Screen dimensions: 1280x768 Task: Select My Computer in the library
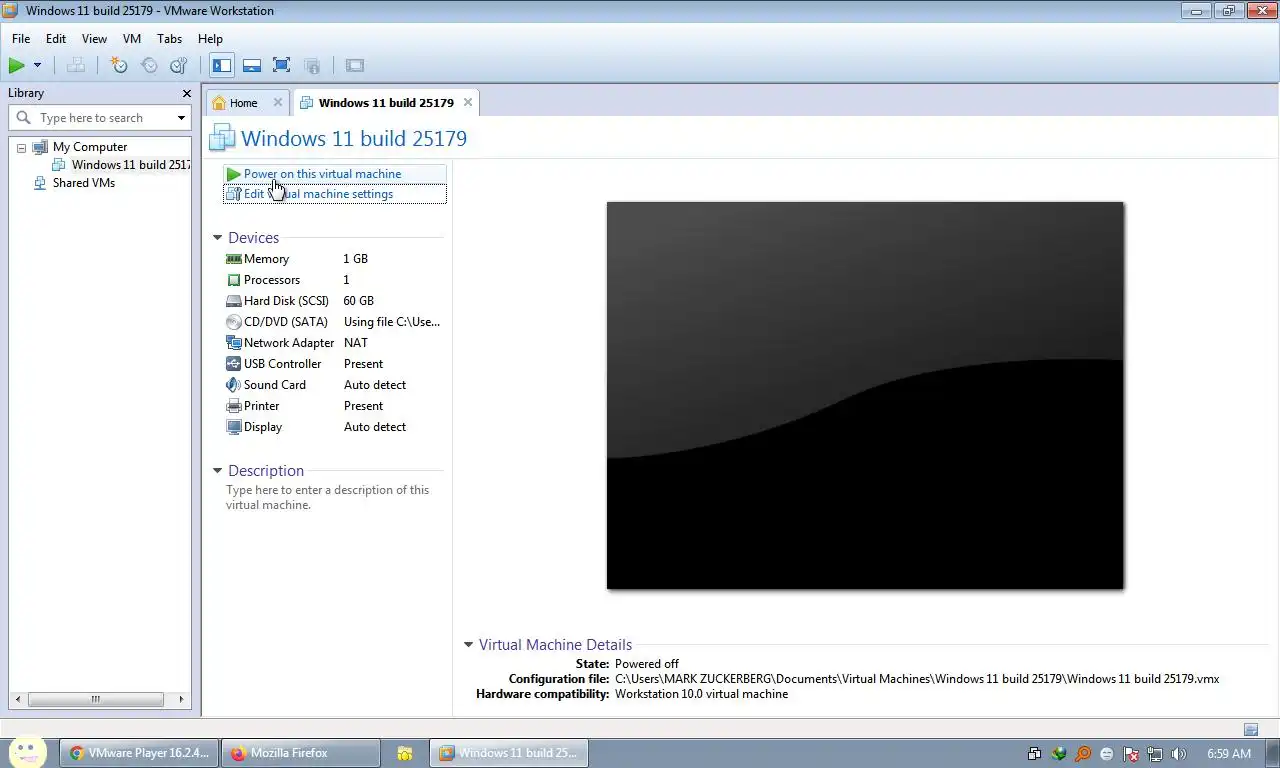[90, 147]
